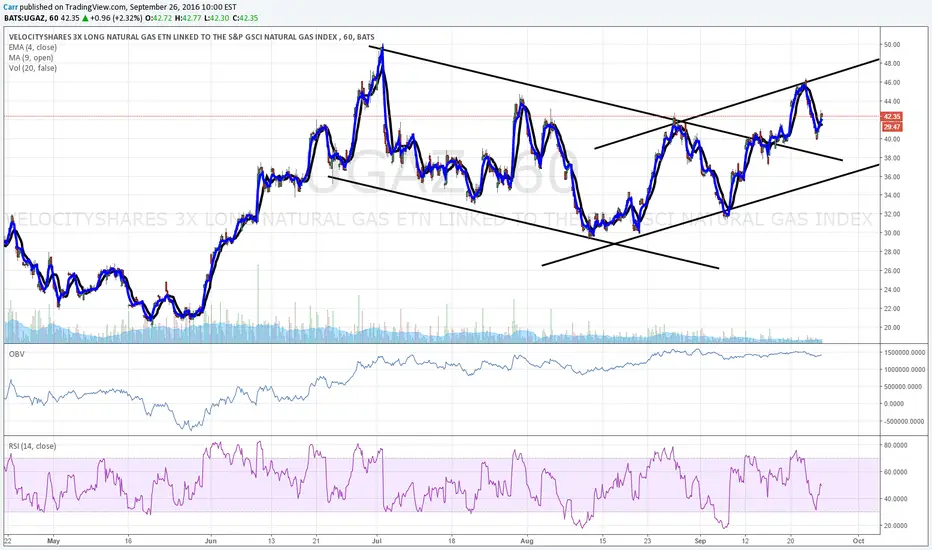This screenshot has height=550, width=932.
Task: Click the RSI (14, close) pane label
Action: (x=32, y=446)
